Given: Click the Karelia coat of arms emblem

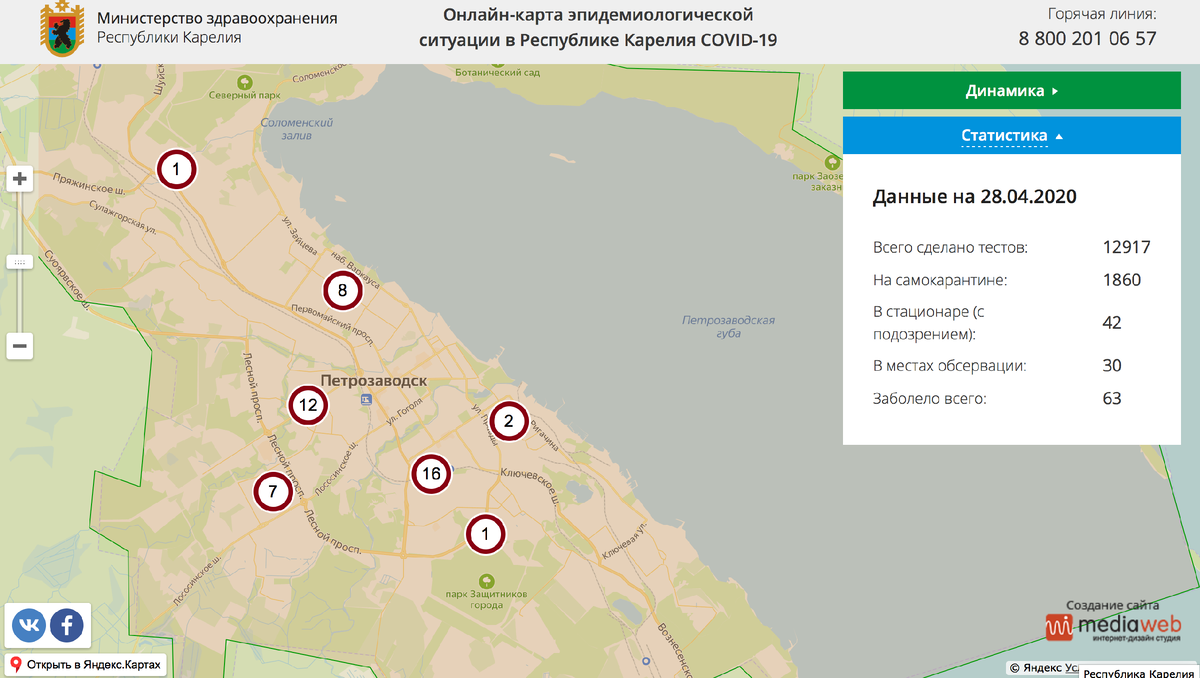Looking at the screenshot, I should [60, 30].
